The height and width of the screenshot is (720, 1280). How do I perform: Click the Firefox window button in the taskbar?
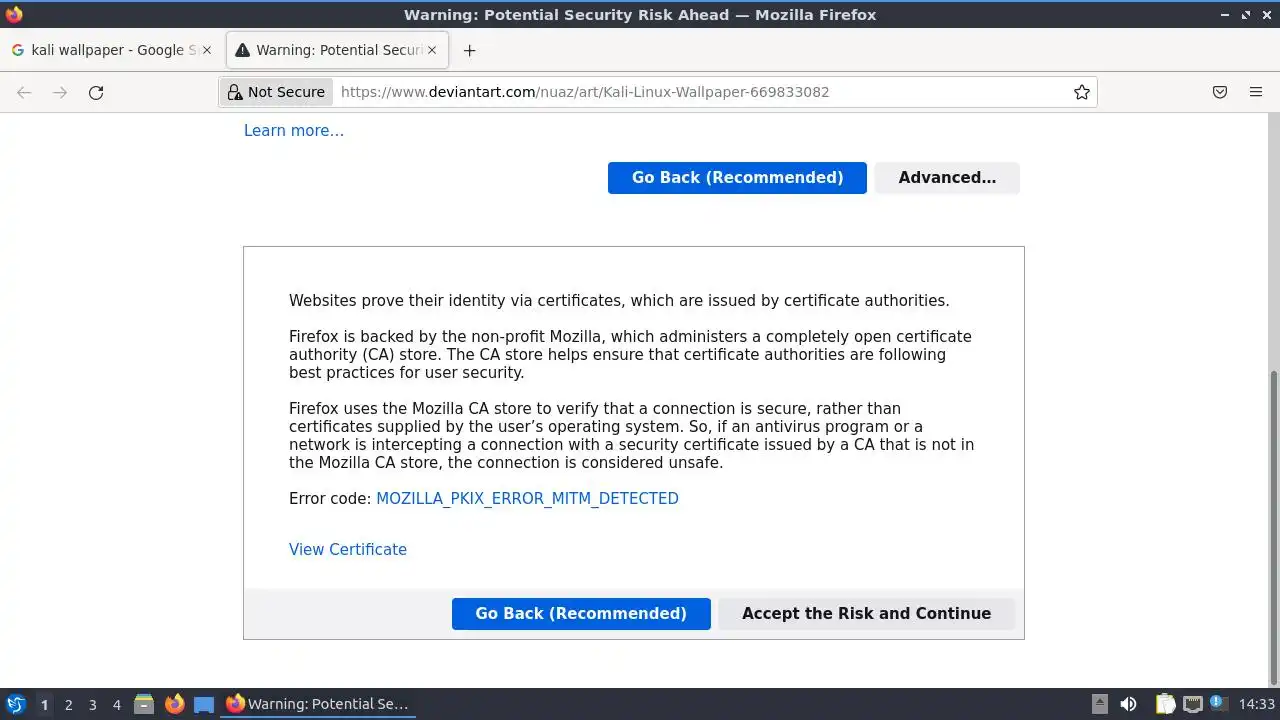point(317,704)
